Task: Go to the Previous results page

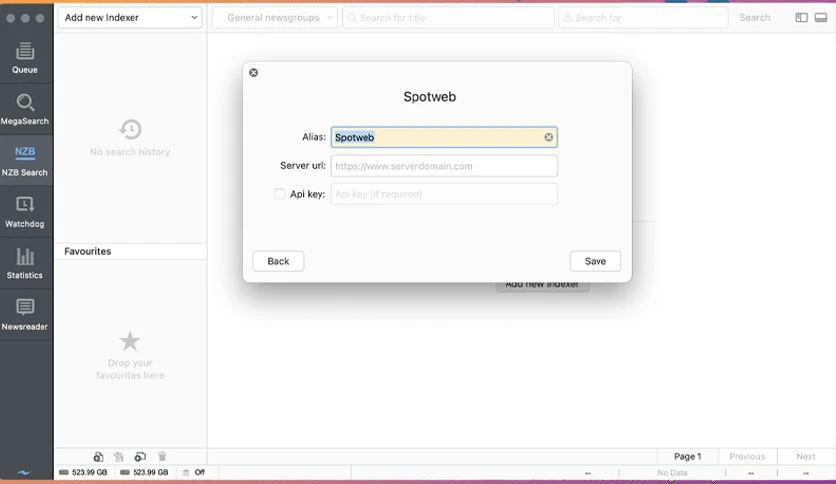Action: coord(747,456)
